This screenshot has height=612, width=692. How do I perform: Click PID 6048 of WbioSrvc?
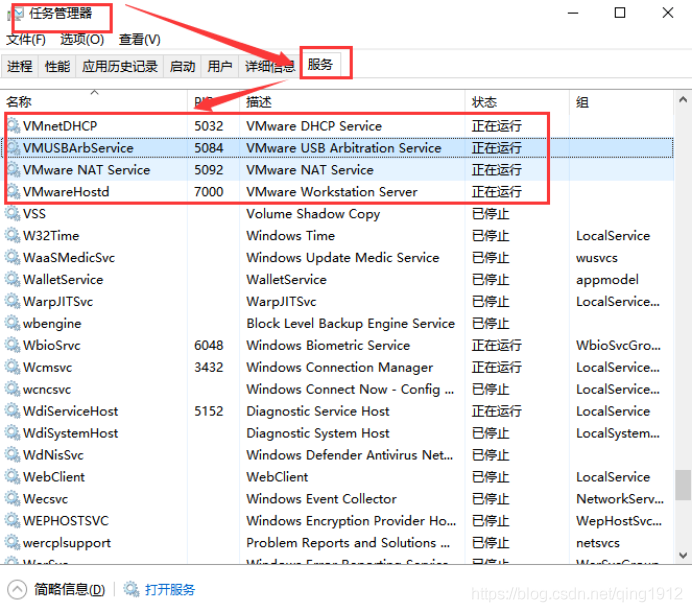click(x=209, y=345)
